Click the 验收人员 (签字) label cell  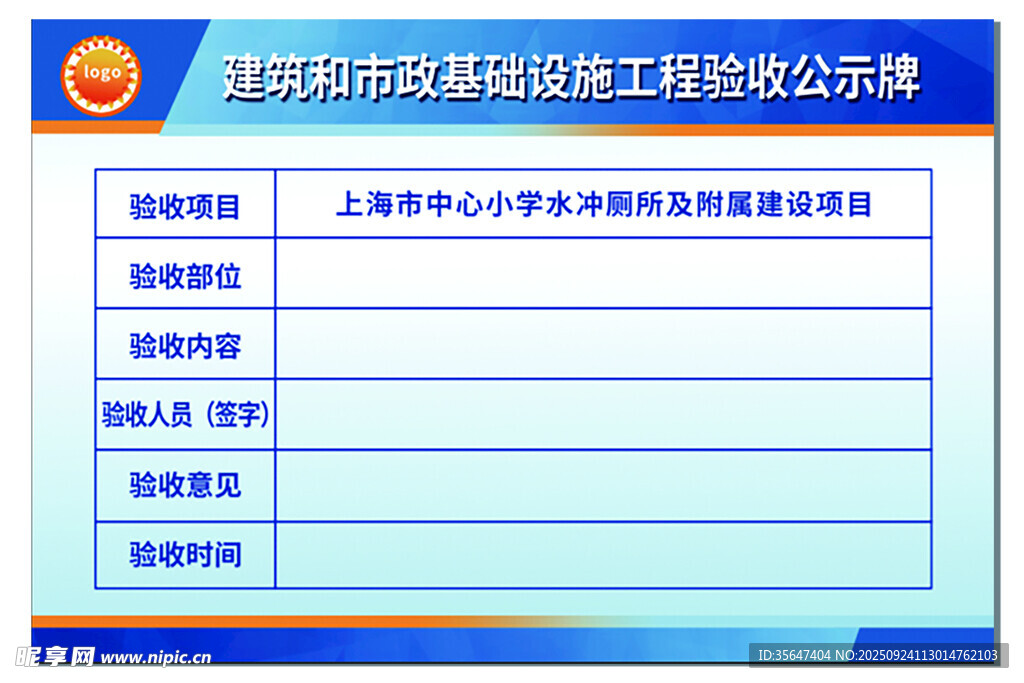click(x=185, y=415)
